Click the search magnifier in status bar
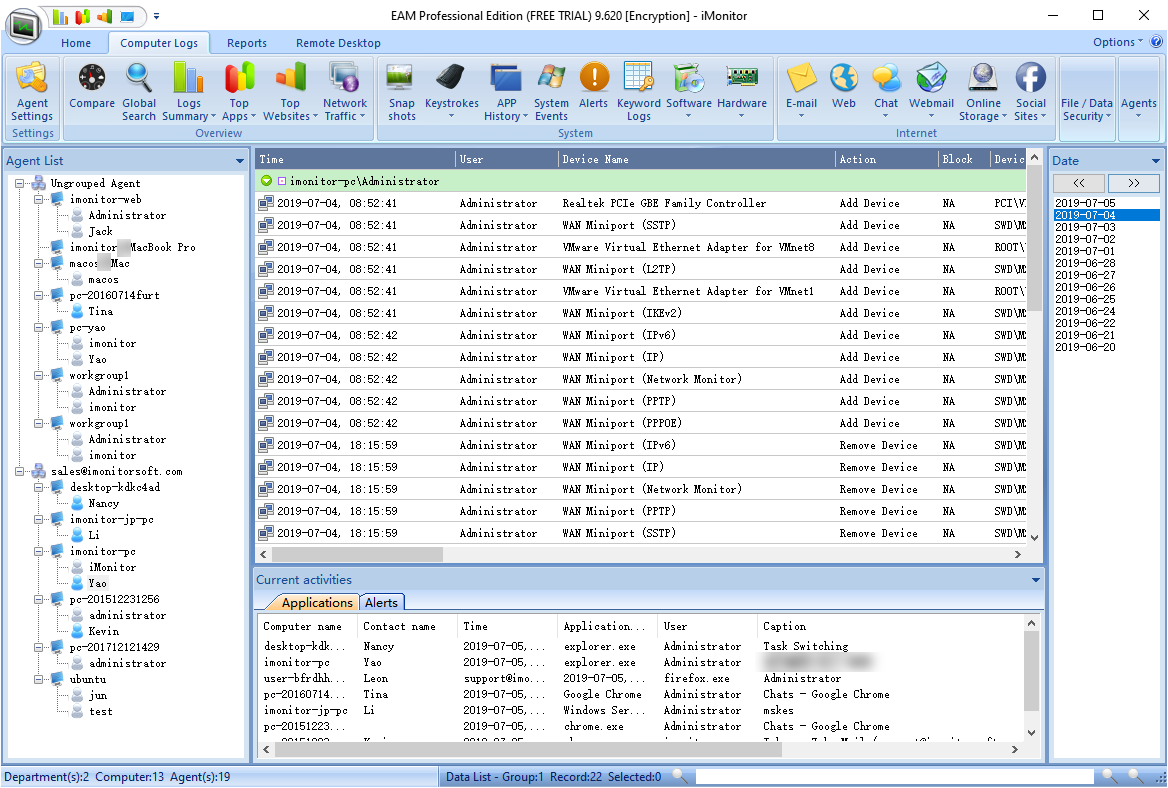The height and width of the screenshot is (788, 1168). (679, 776)
